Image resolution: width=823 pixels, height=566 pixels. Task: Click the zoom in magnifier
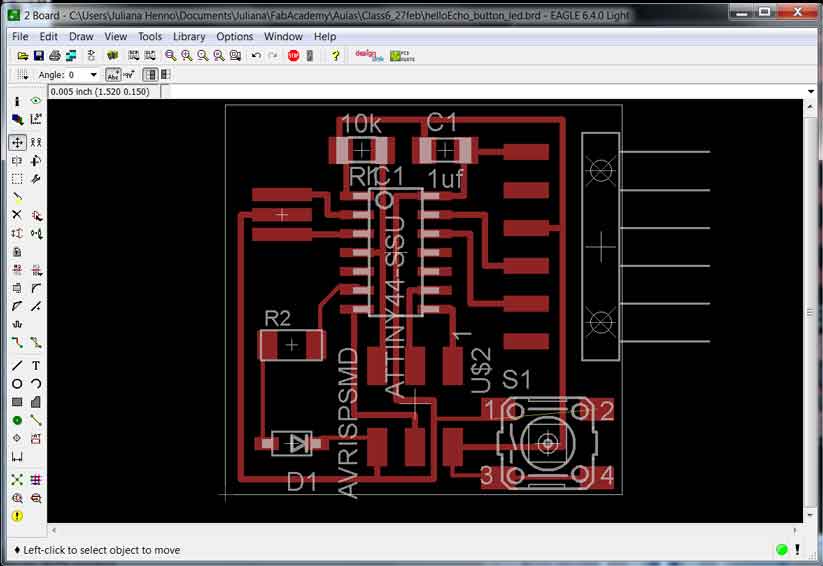point(187,56)
